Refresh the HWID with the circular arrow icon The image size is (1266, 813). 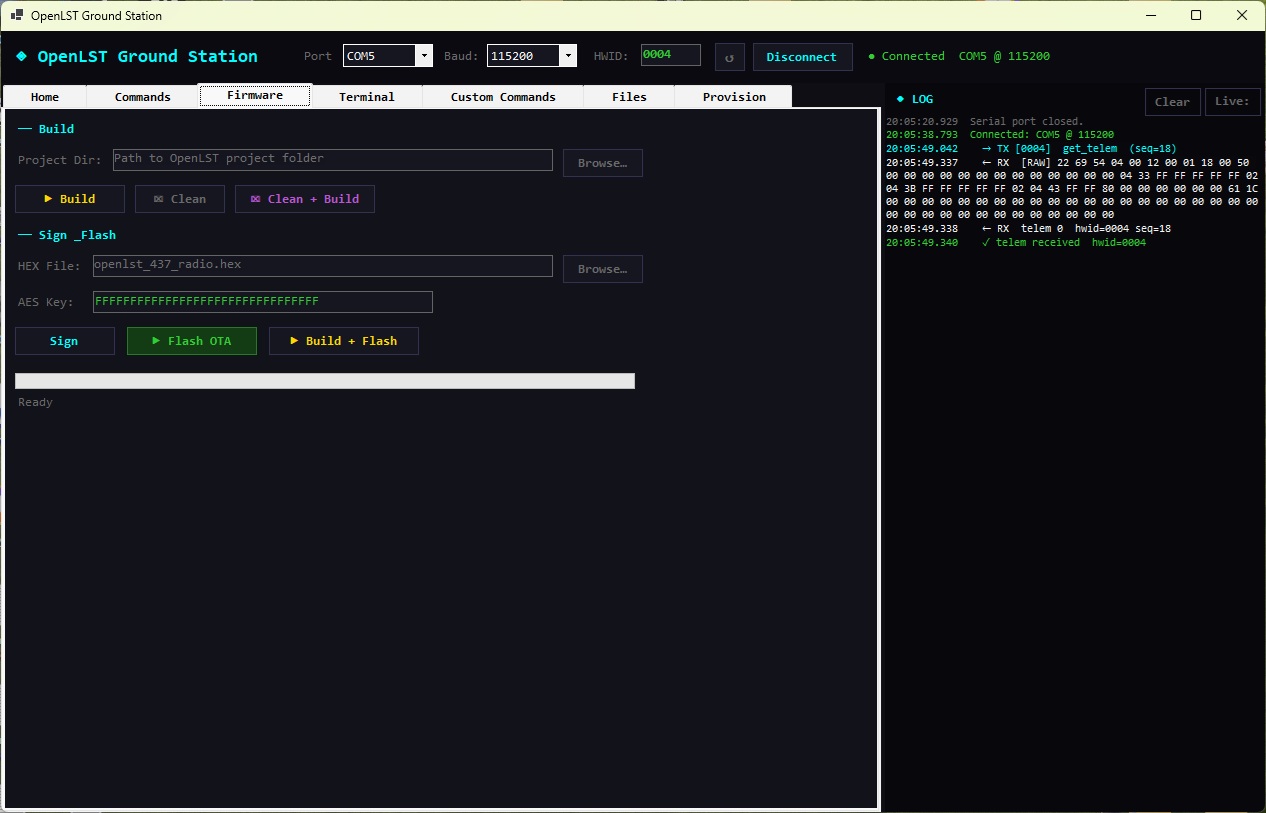pyautogui.click(x=729, y=57)
